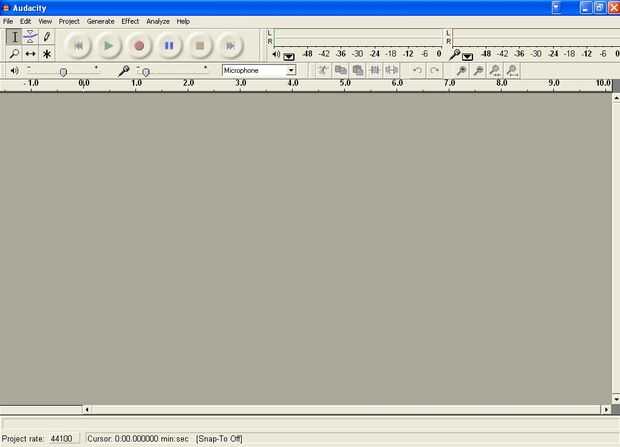Click the microphone icon beside input volume slider
Image resolution: width=620 pixels, height=447 pixels.
124,71
